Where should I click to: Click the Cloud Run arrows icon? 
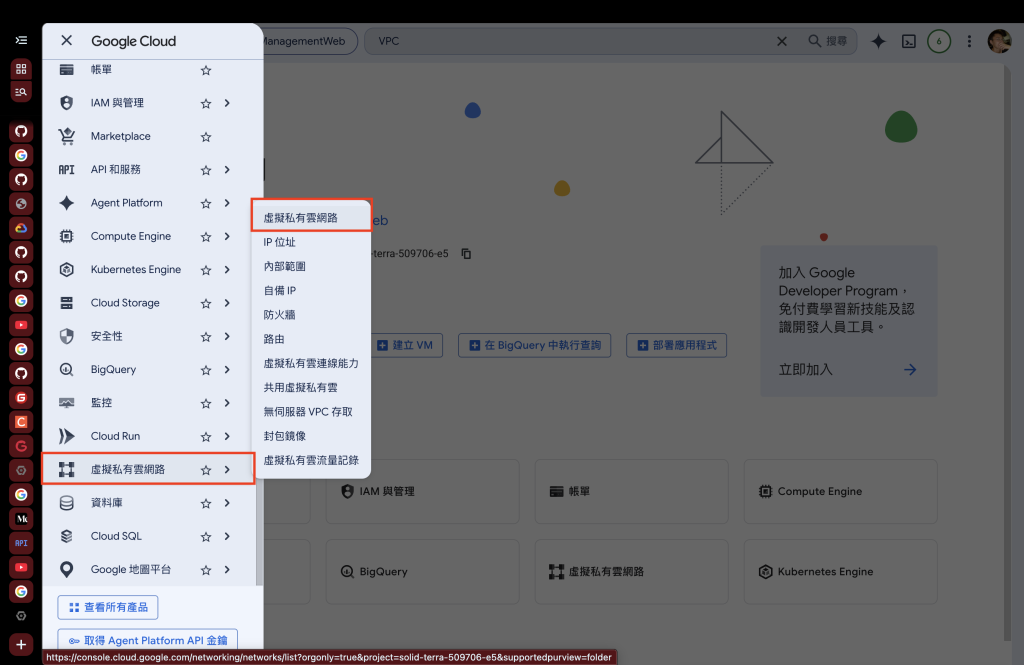tap(67, 436)
